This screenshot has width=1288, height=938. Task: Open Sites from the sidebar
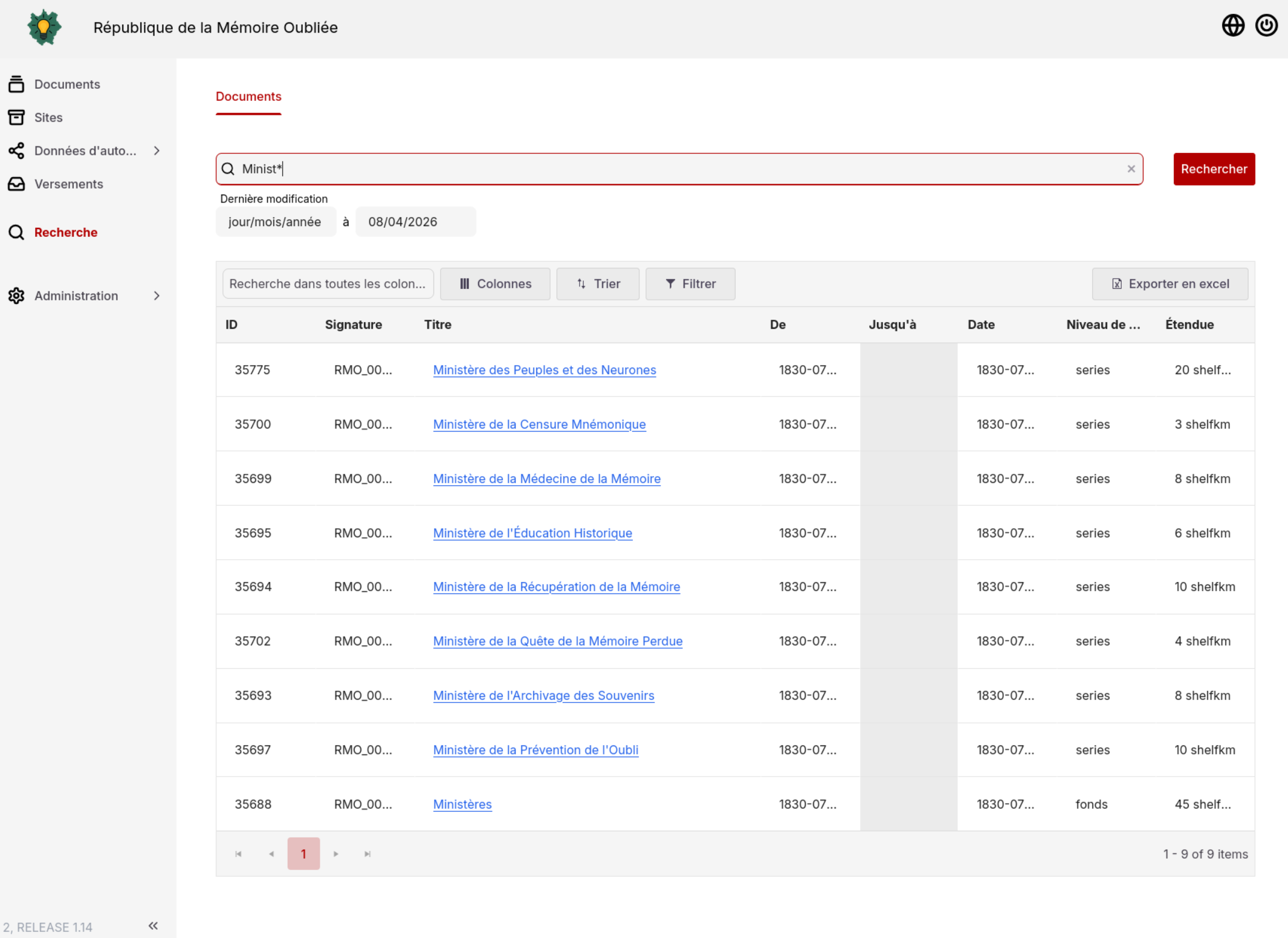(48, 117)
